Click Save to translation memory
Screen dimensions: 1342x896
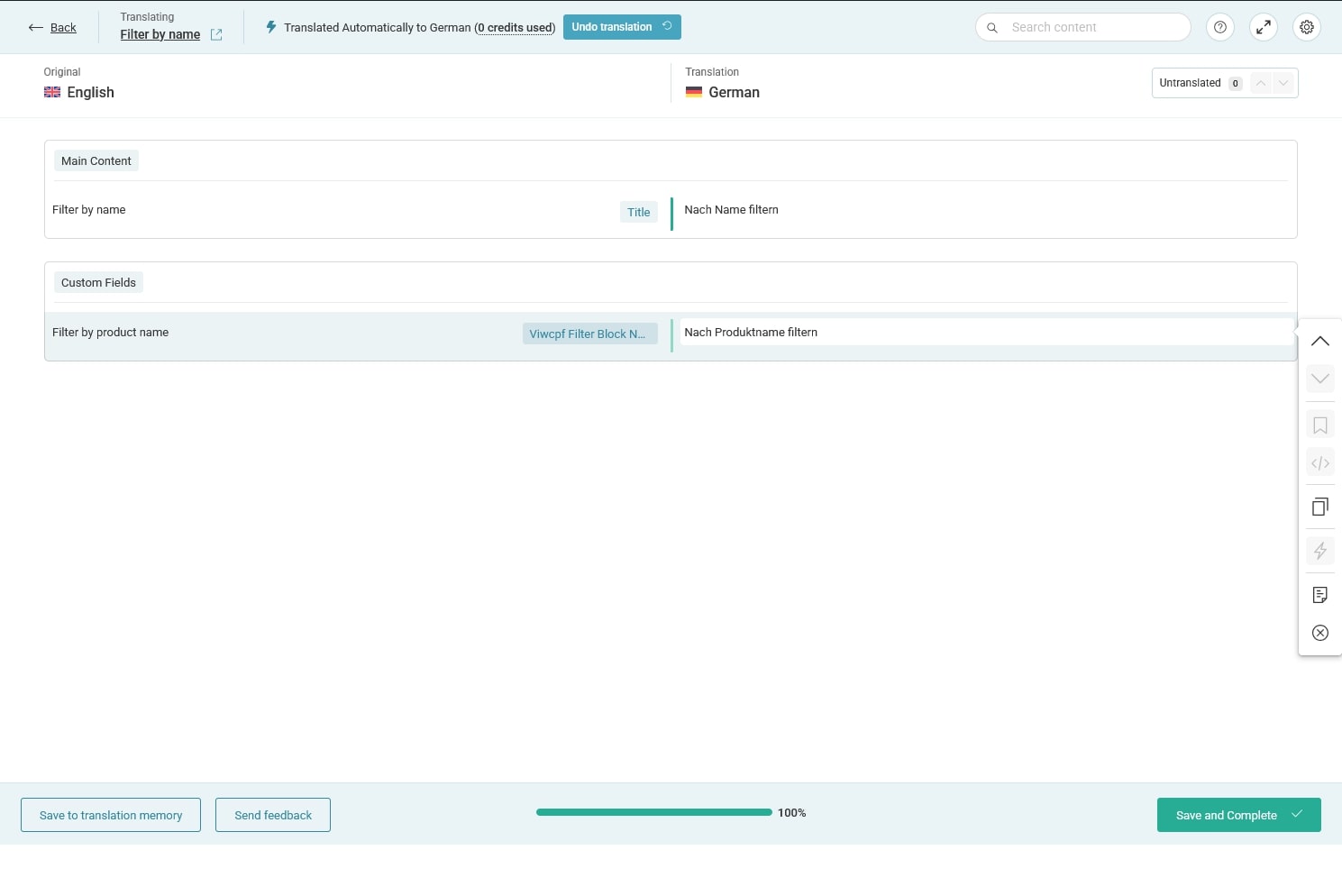point(111,815)
